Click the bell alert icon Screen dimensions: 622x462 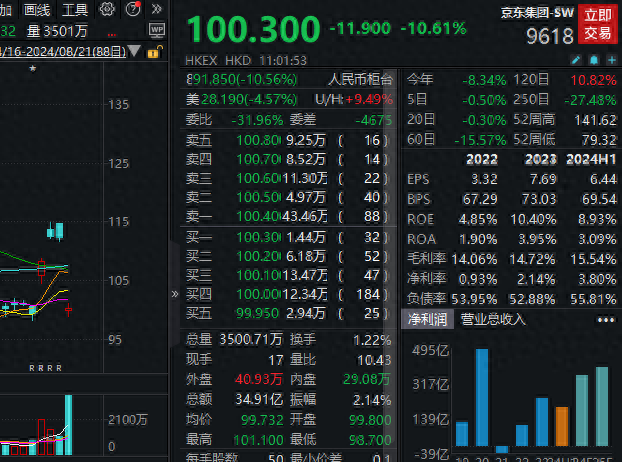594,60
